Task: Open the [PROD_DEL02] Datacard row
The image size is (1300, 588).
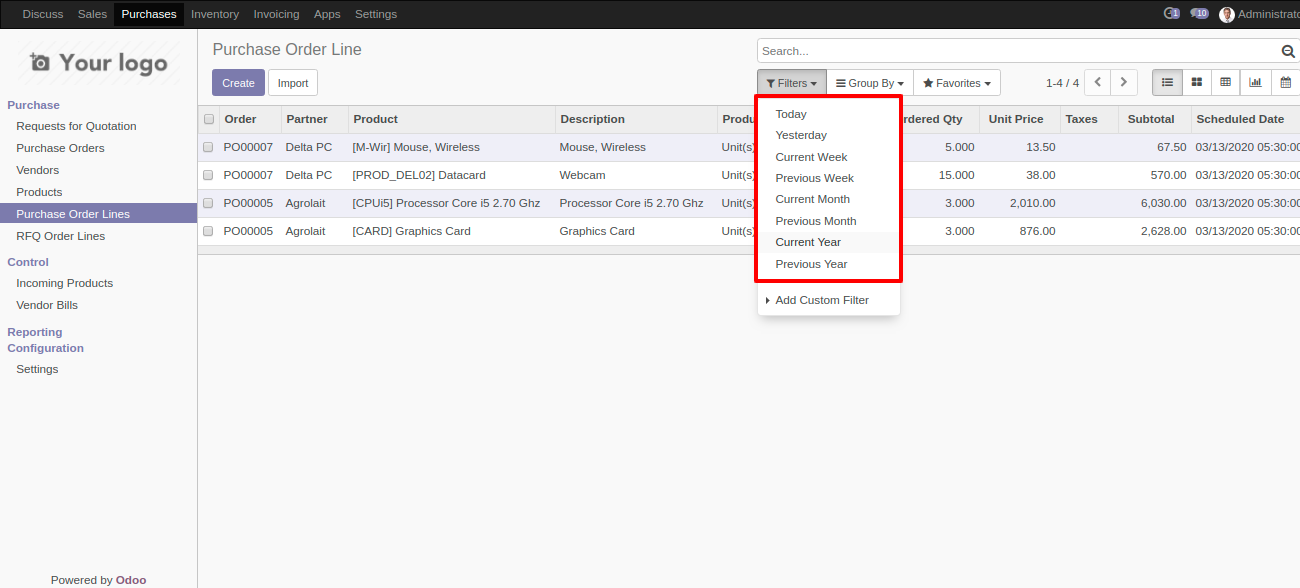Action: tap(749, 175)
